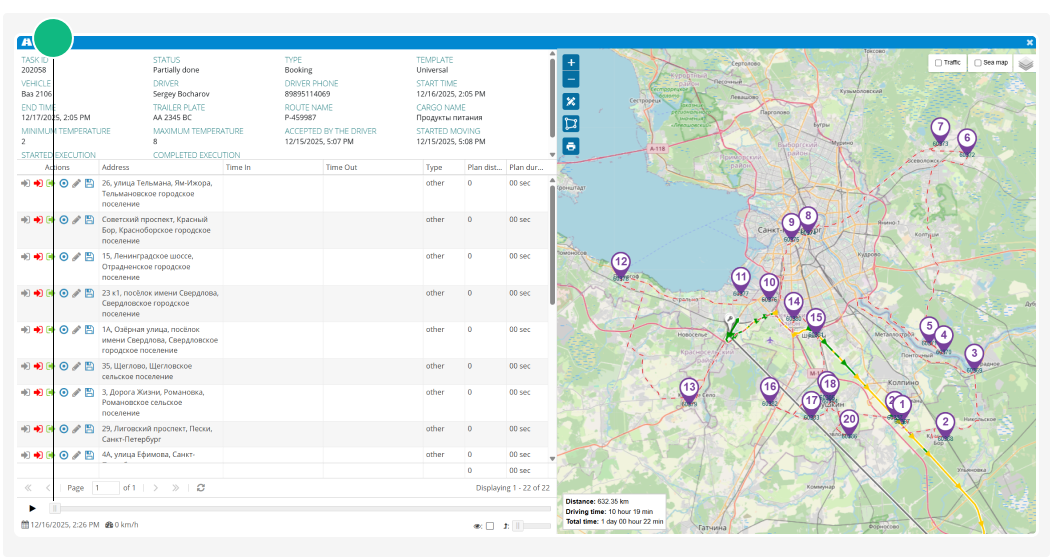Select the polygon area drawing tool
This screenshot has width=1053, height=560.
[x=571, y=124]
